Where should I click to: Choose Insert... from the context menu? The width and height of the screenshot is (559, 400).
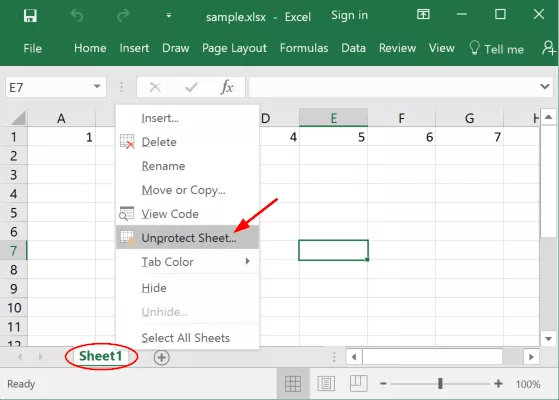[x=188, y=118]
